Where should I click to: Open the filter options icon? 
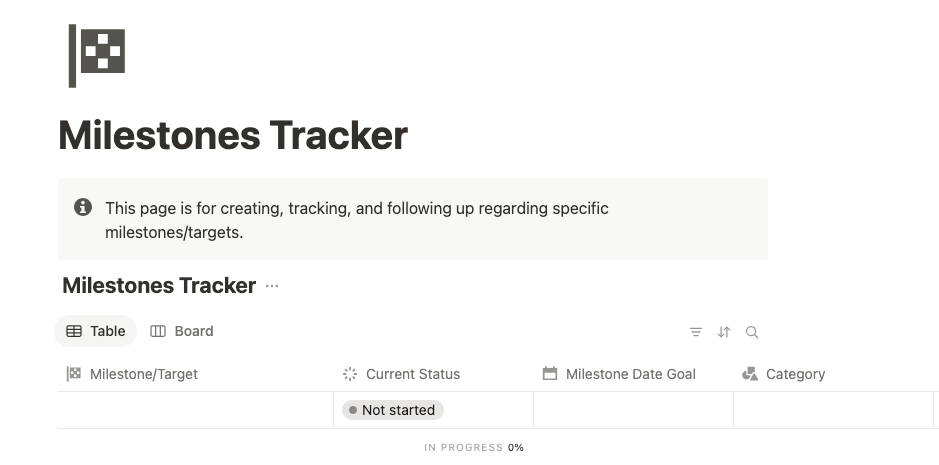pyautogui.click(x=696, y=332)
